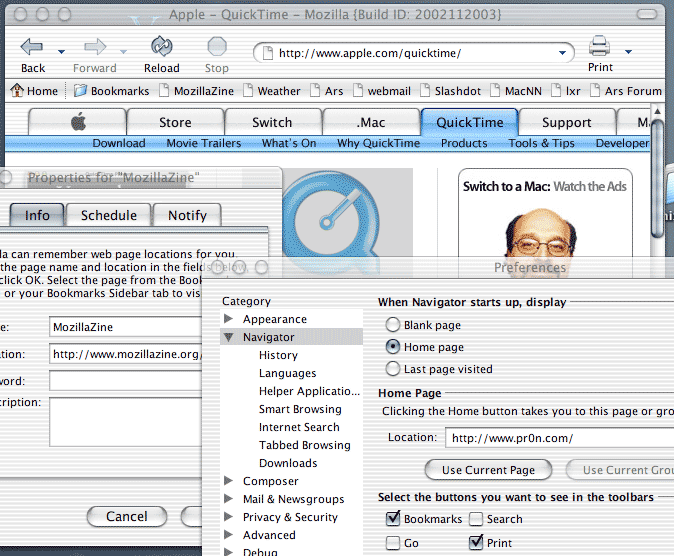Uncheck the Print toolbar checkbox

[476, 542]
